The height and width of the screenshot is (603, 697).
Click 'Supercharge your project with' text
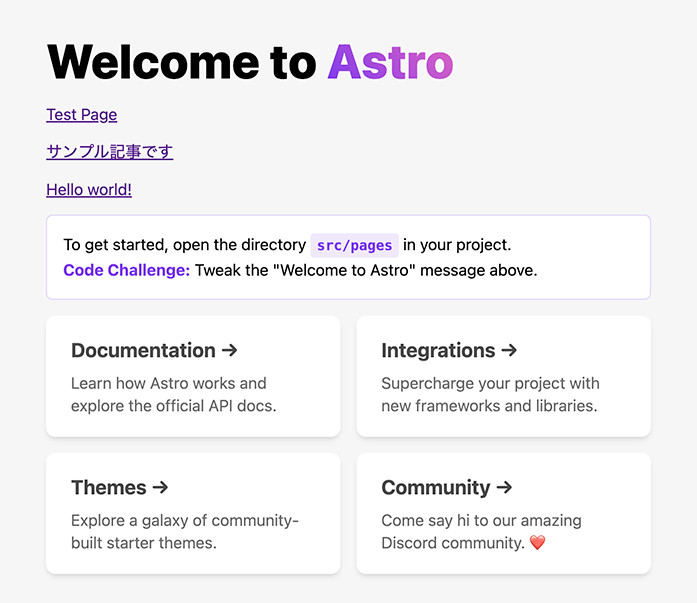pos(490,383)
